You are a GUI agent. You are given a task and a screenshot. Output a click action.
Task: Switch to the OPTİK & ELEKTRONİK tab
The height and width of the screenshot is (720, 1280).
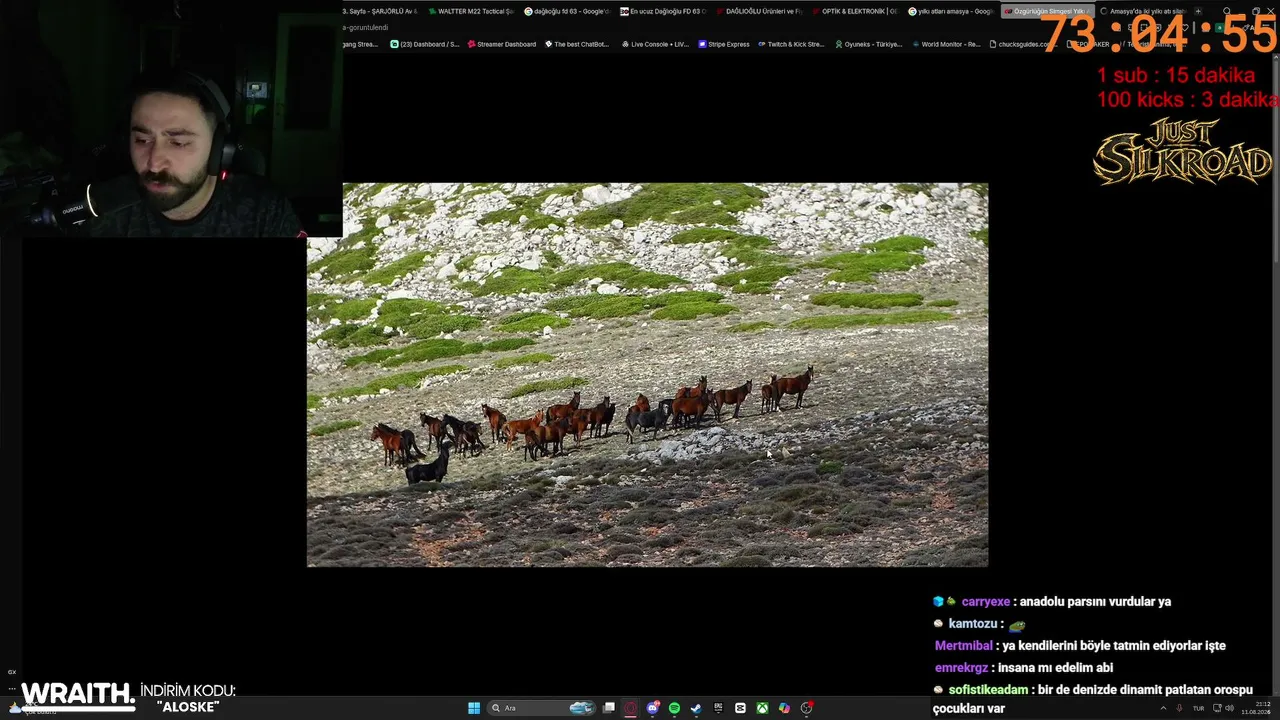tap(855, 12)
